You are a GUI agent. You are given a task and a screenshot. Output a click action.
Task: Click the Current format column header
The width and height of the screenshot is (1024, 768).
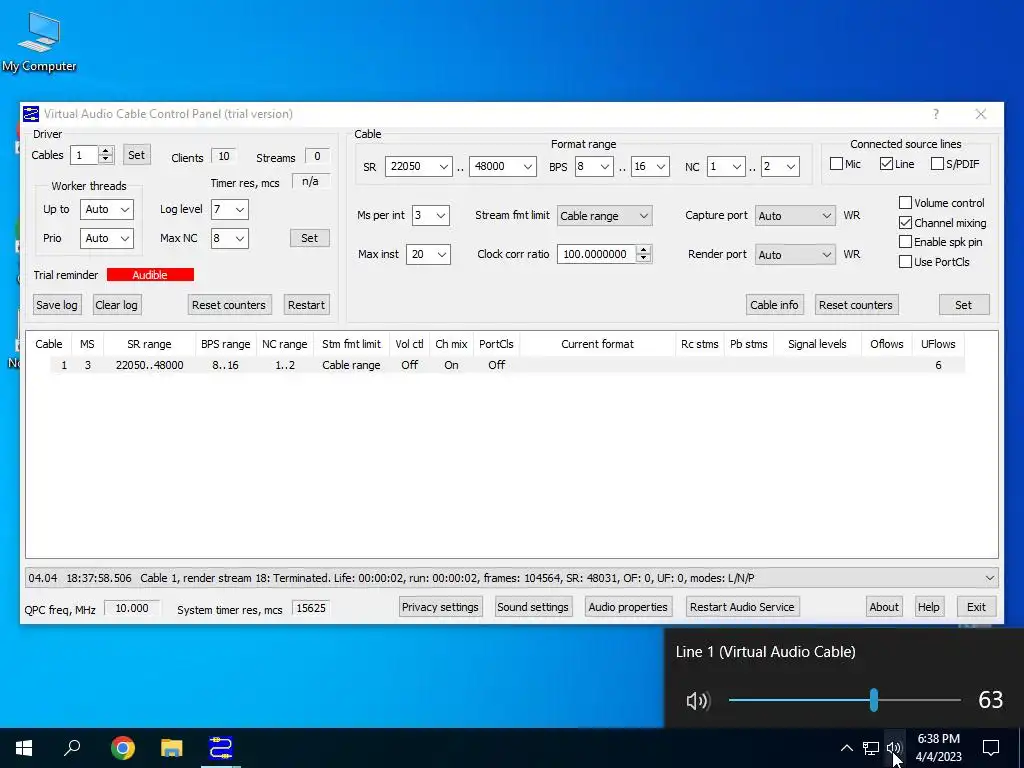(x=597, y=344)
